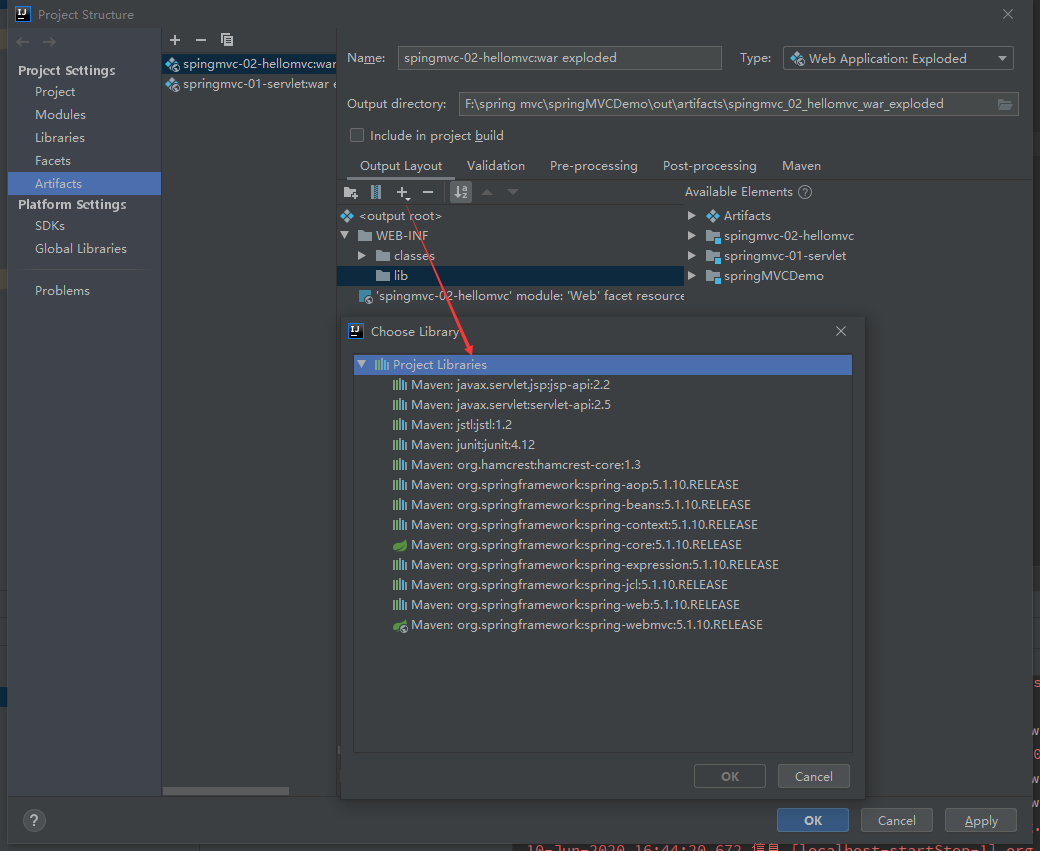The image size is (1040, 851).
Task: Go to Libraries settings
Action: coord(60,138)
